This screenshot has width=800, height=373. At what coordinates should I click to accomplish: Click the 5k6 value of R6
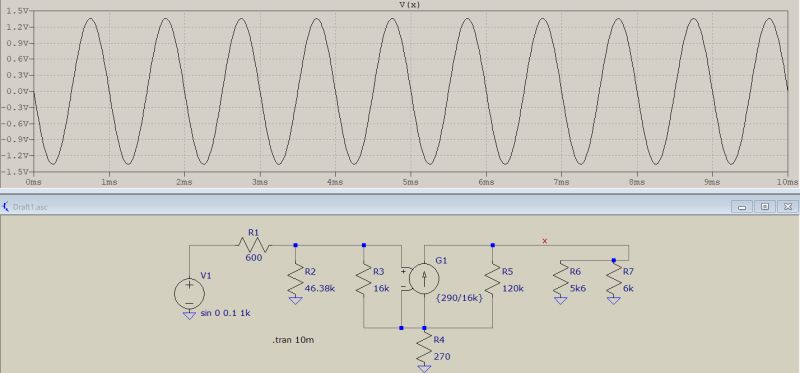578,288
